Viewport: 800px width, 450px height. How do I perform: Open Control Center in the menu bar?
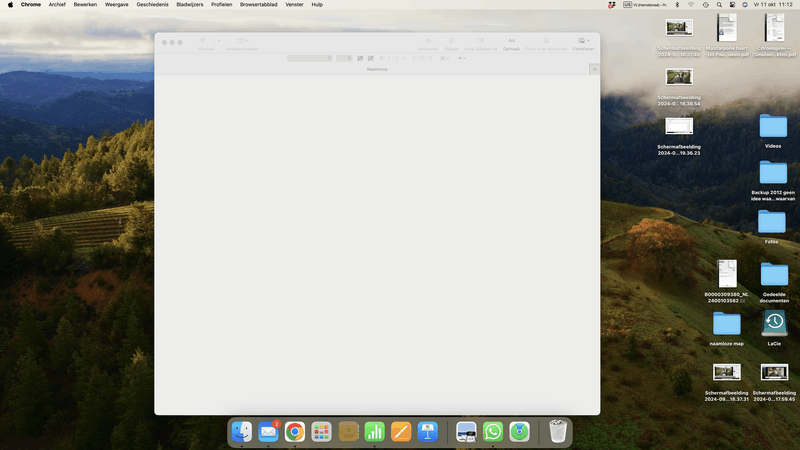[732, 5]
